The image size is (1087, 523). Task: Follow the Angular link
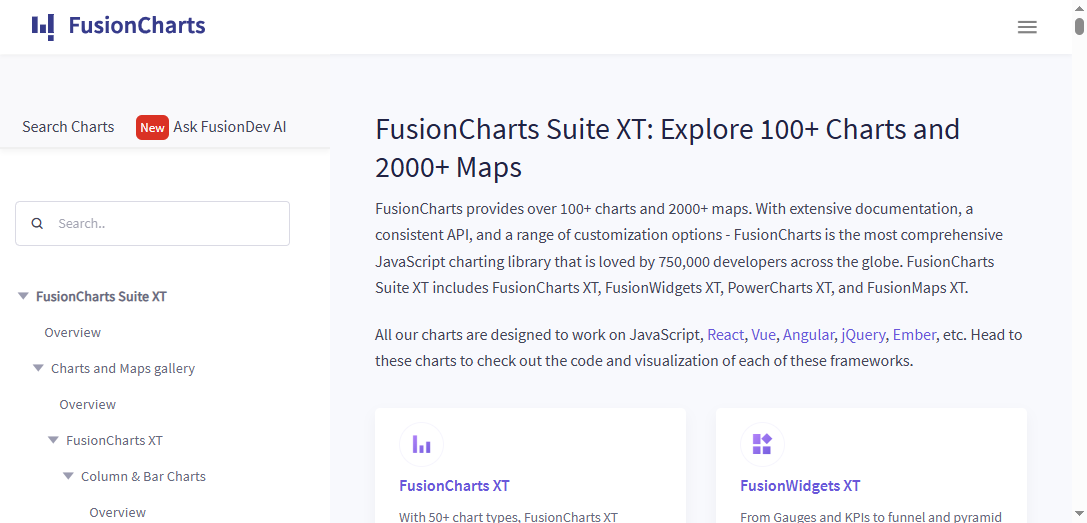point(808,335)
